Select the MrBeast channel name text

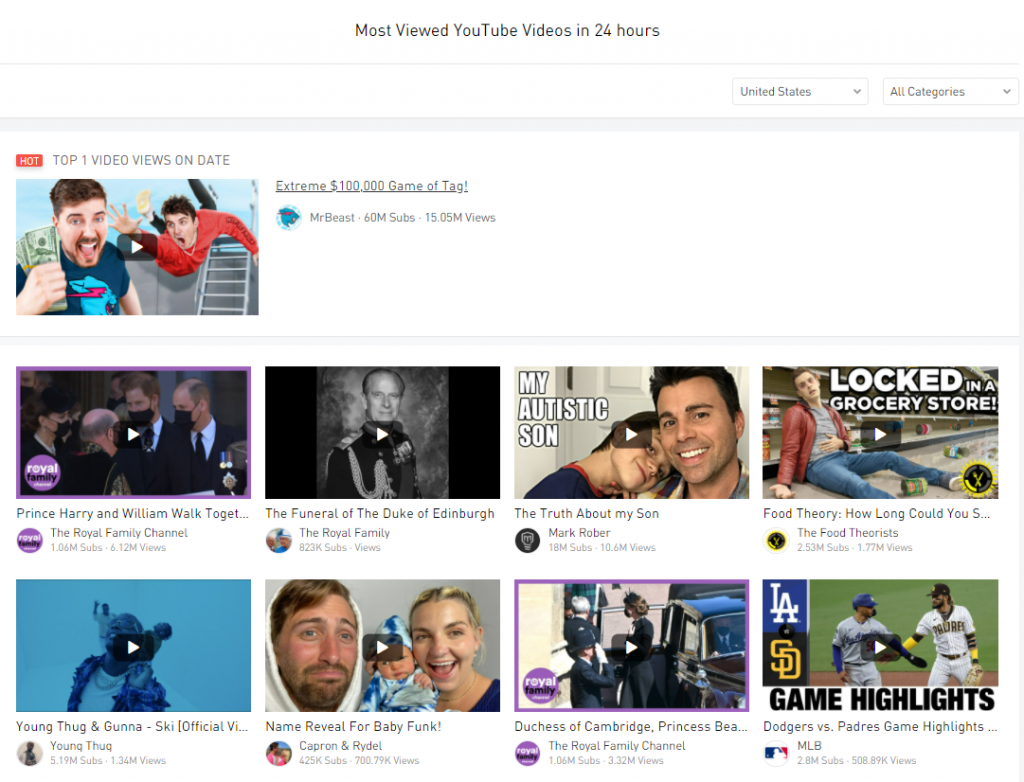pyautogui.click(x=332, y=218)
